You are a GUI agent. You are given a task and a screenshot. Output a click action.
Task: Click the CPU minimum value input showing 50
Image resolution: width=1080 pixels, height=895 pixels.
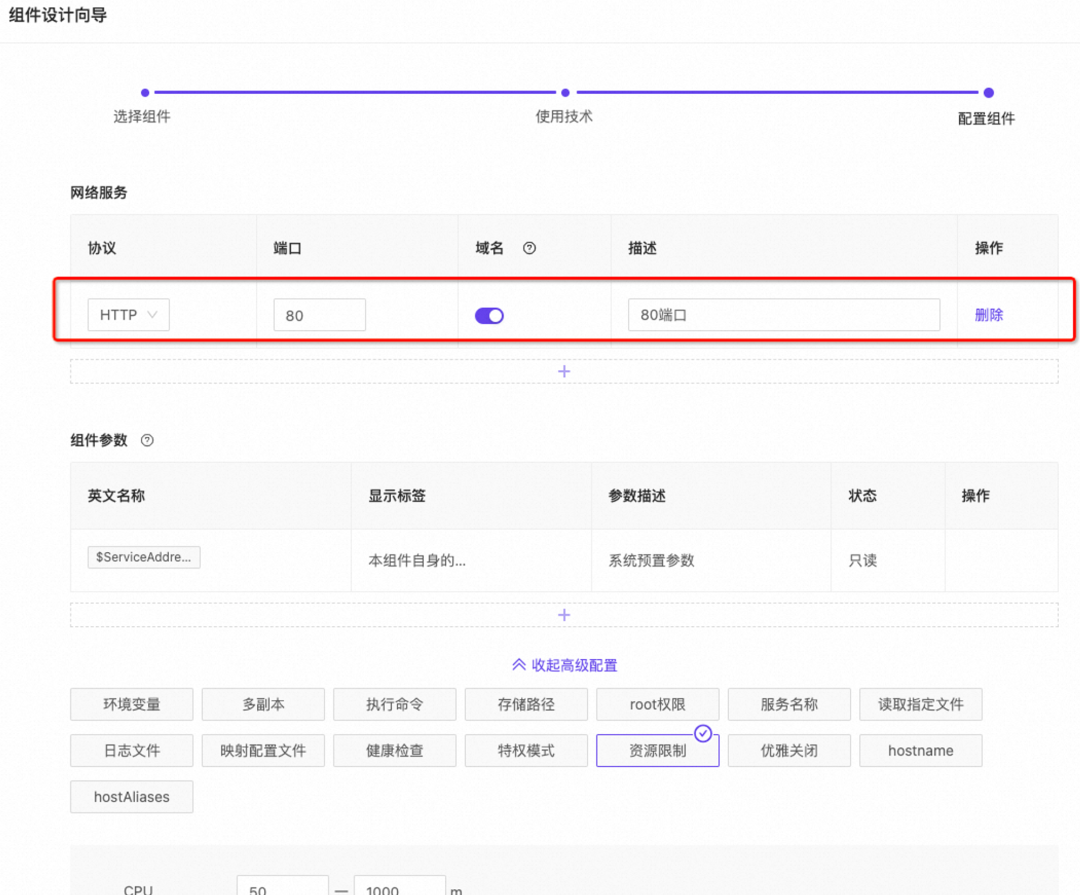coord(283,888)
